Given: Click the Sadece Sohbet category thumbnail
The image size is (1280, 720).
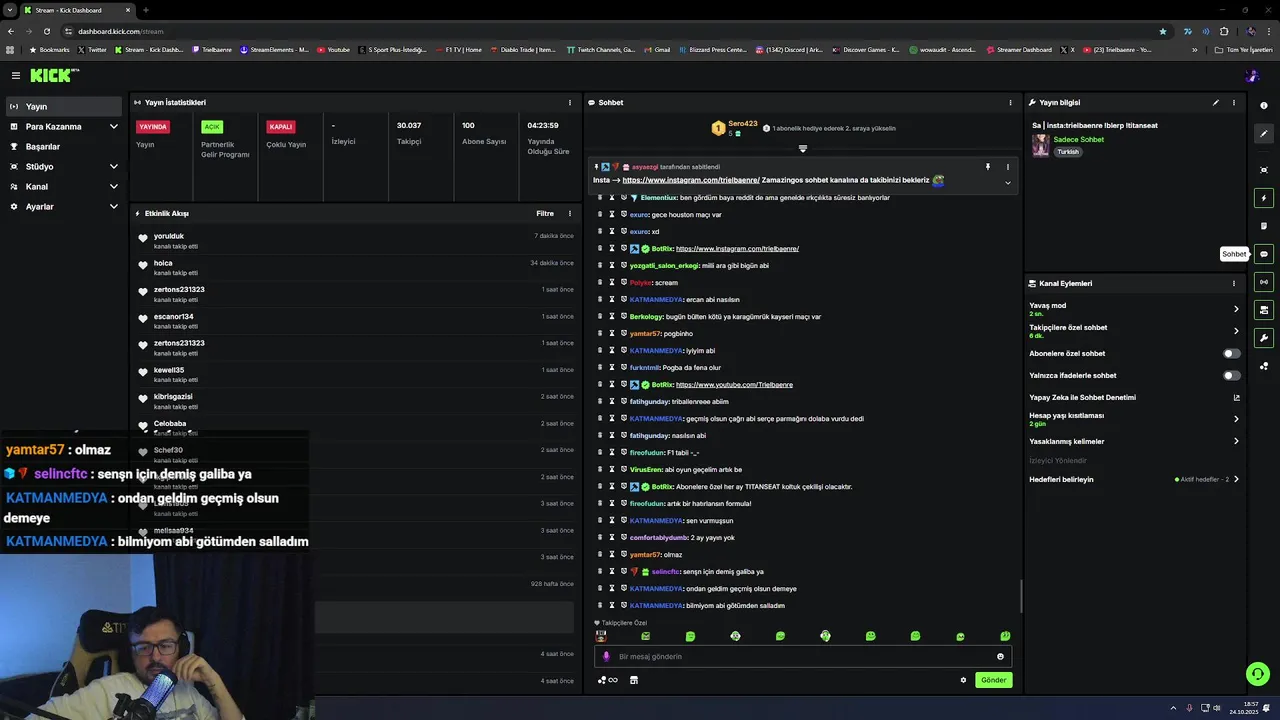Looking at the screenshot, I should (1041, 146).
